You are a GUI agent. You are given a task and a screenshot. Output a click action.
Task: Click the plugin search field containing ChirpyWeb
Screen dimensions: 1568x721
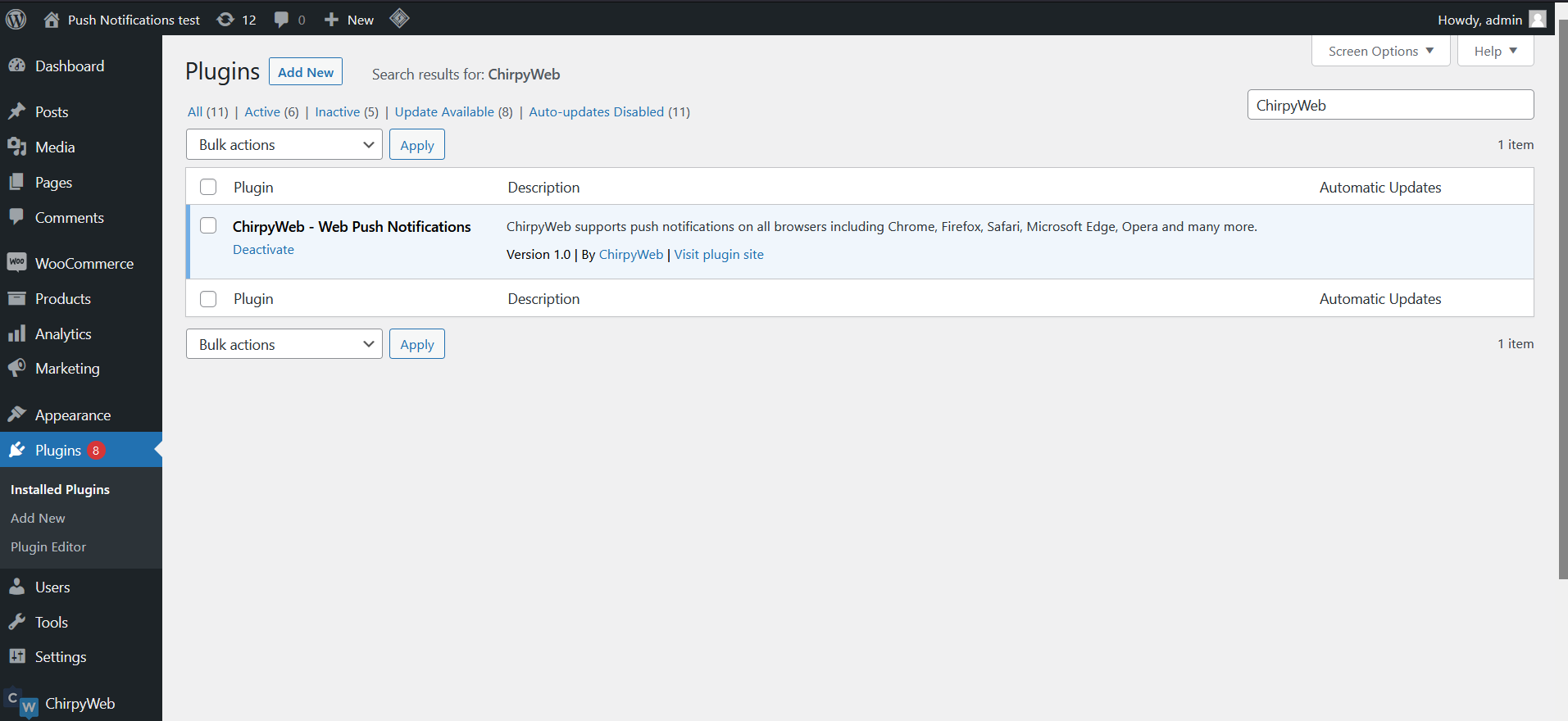point(1390,105)
